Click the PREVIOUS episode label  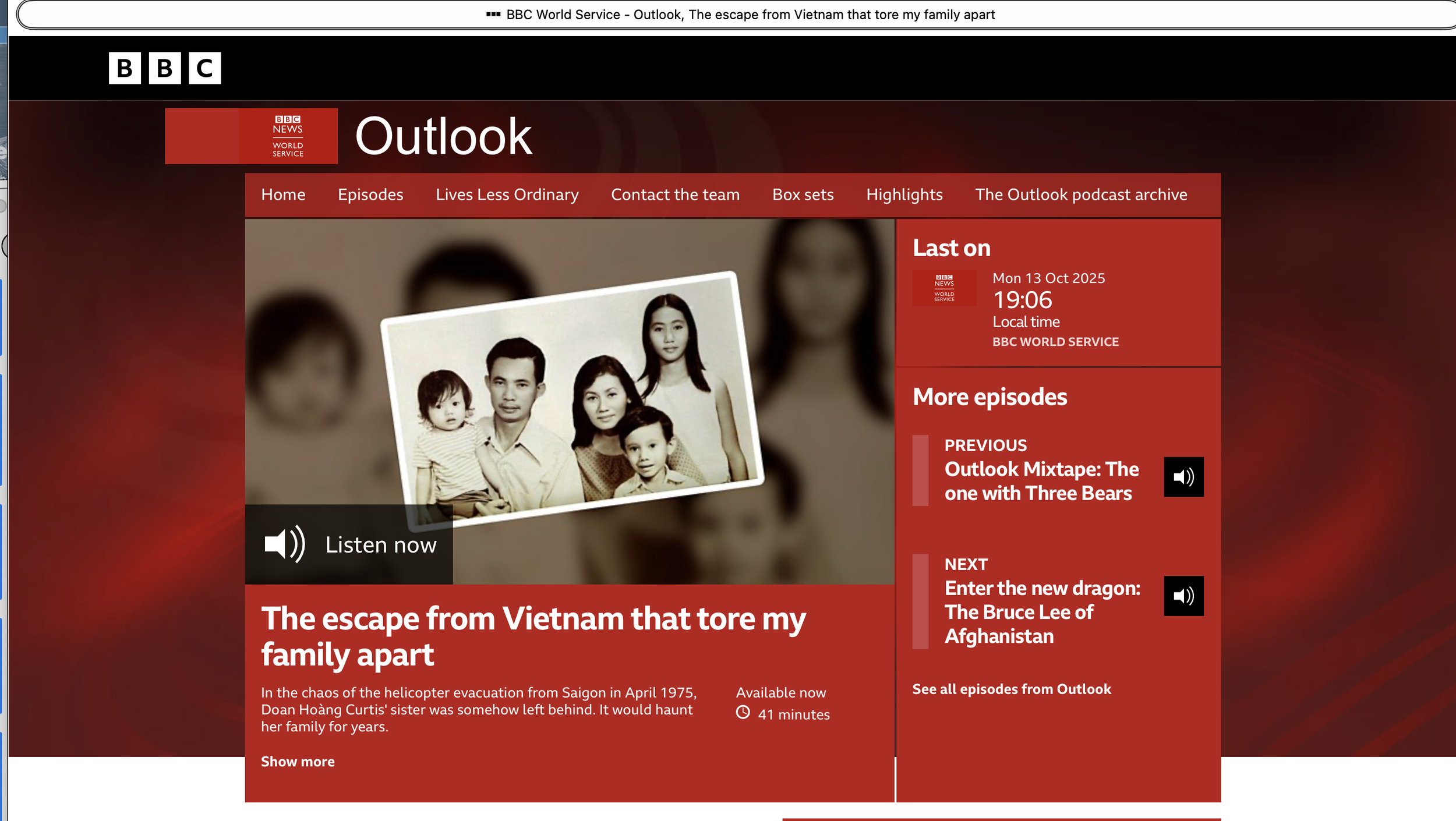click(985, 445)
